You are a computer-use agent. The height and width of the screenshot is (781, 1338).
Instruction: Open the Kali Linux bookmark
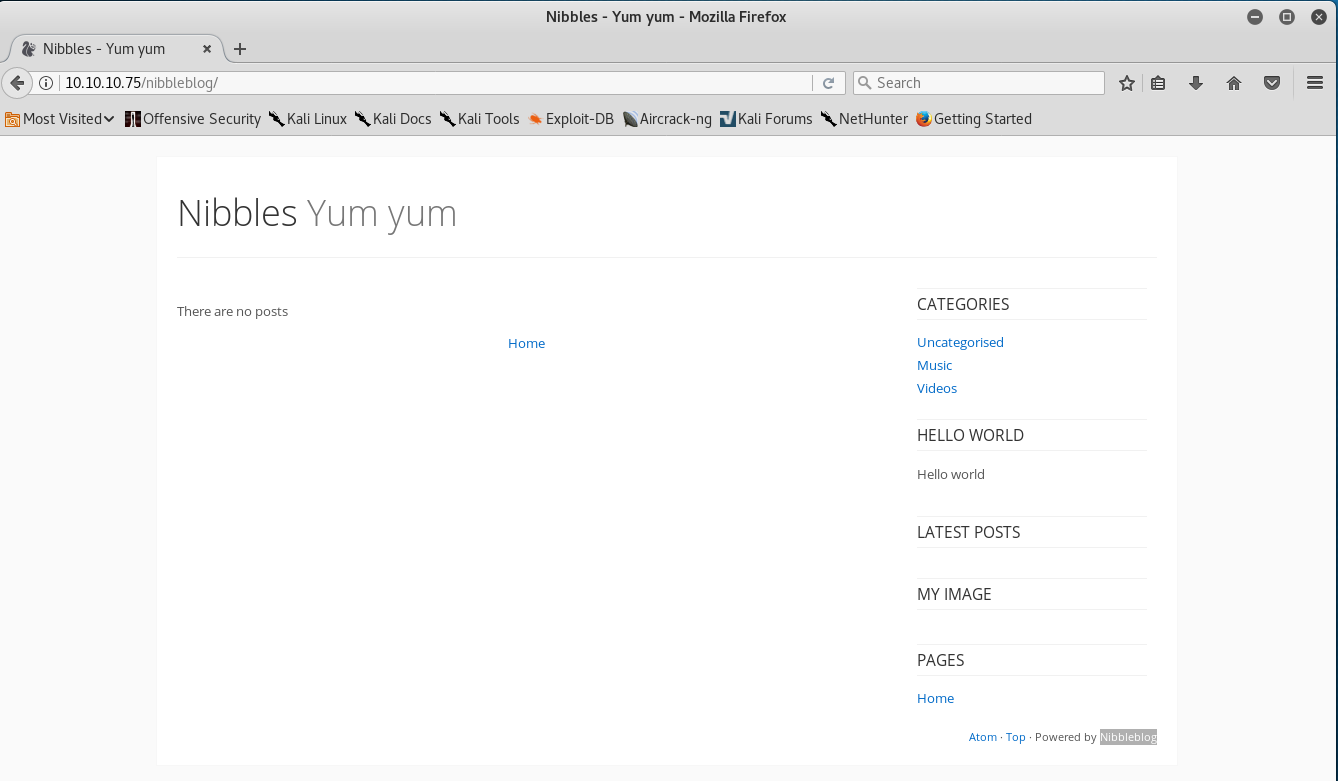click(x=308, y=119)
